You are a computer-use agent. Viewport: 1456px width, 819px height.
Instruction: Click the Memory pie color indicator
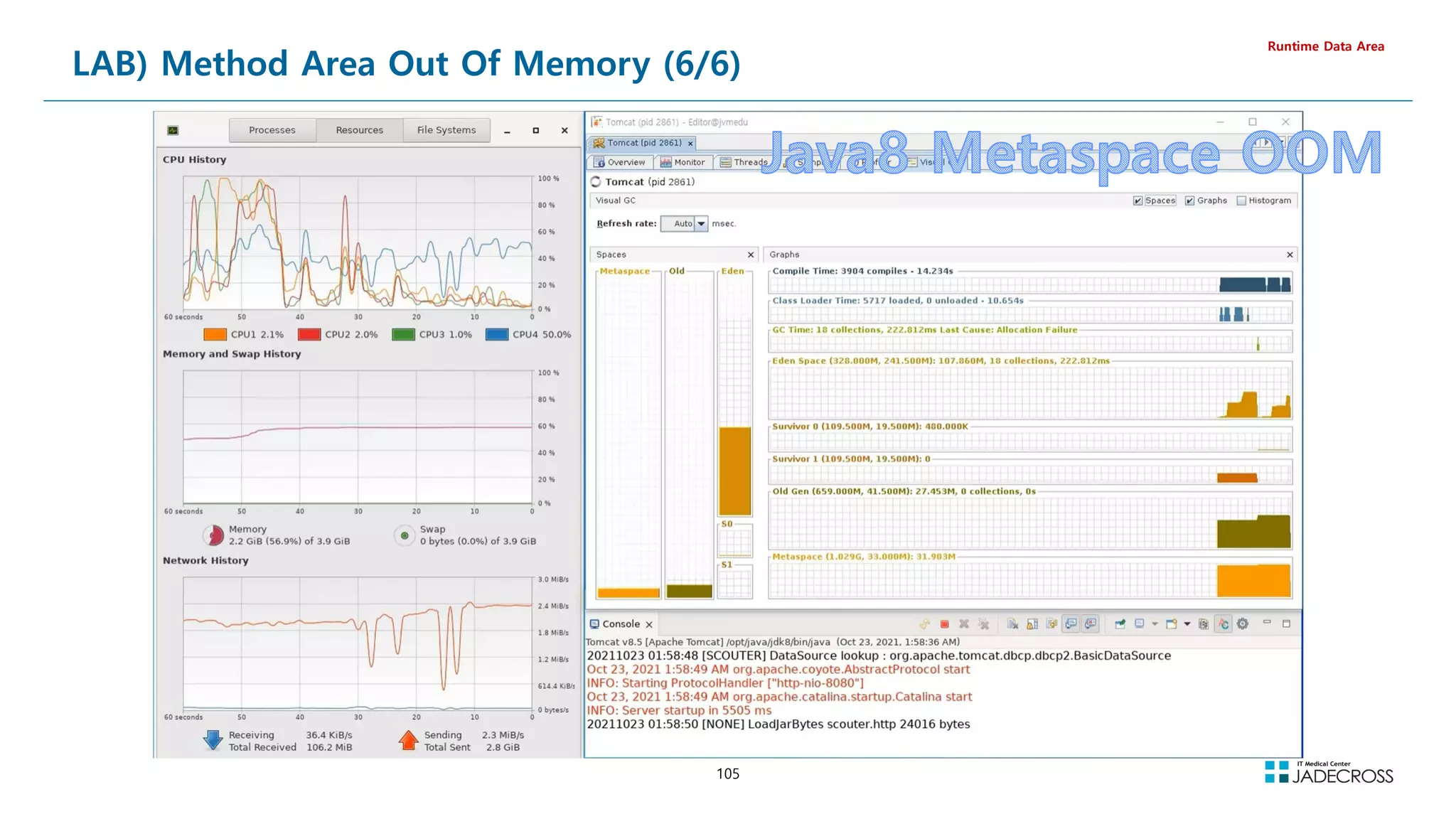[213, 535]
